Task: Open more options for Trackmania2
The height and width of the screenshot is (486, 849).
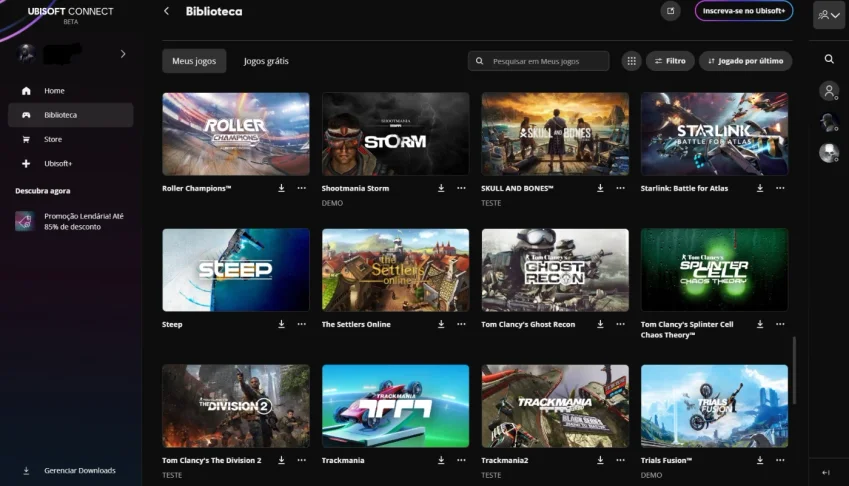Action: tap(621, 460)
